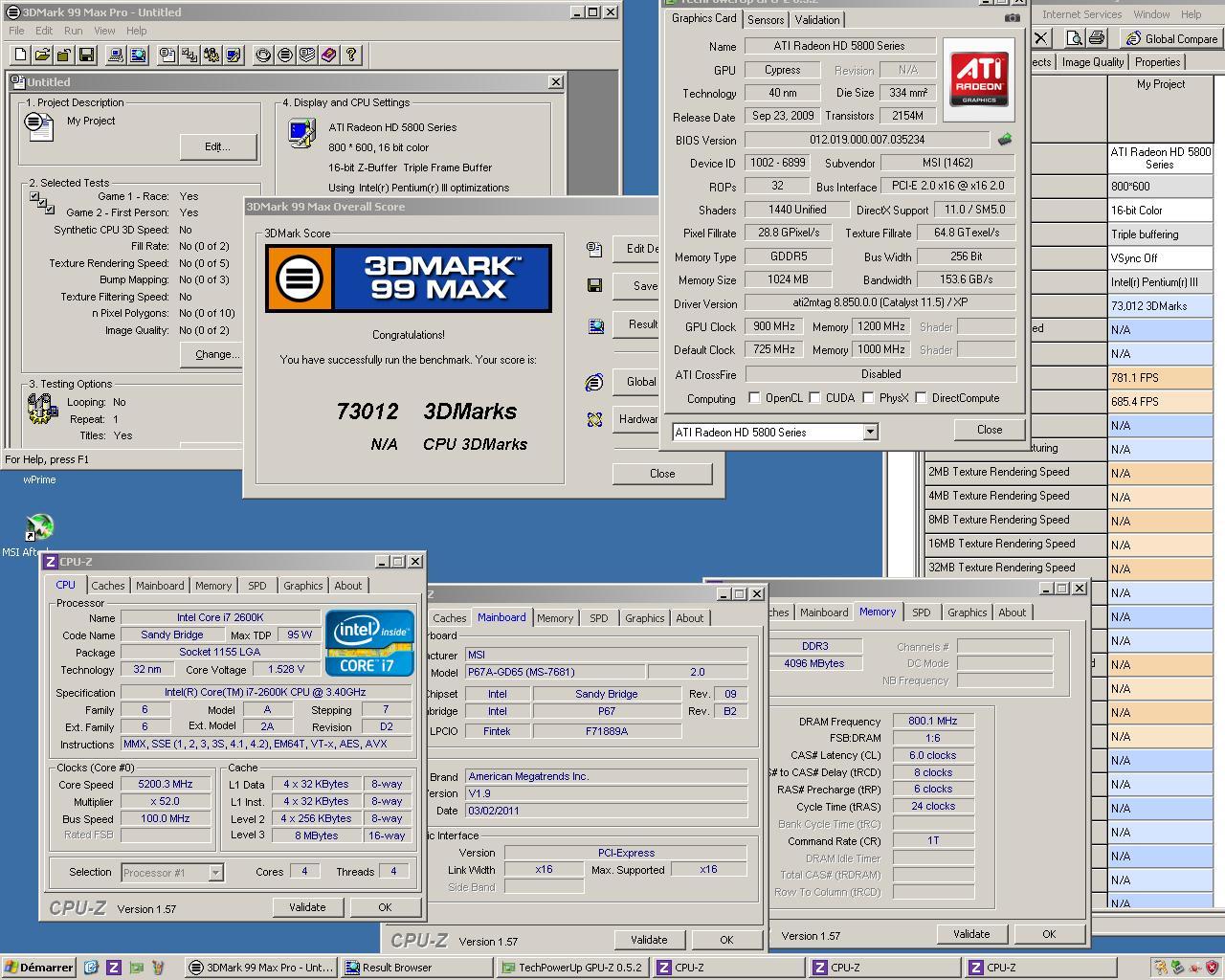Enable the OpenCL checkbox in GPU-Z

click(754, 398)
